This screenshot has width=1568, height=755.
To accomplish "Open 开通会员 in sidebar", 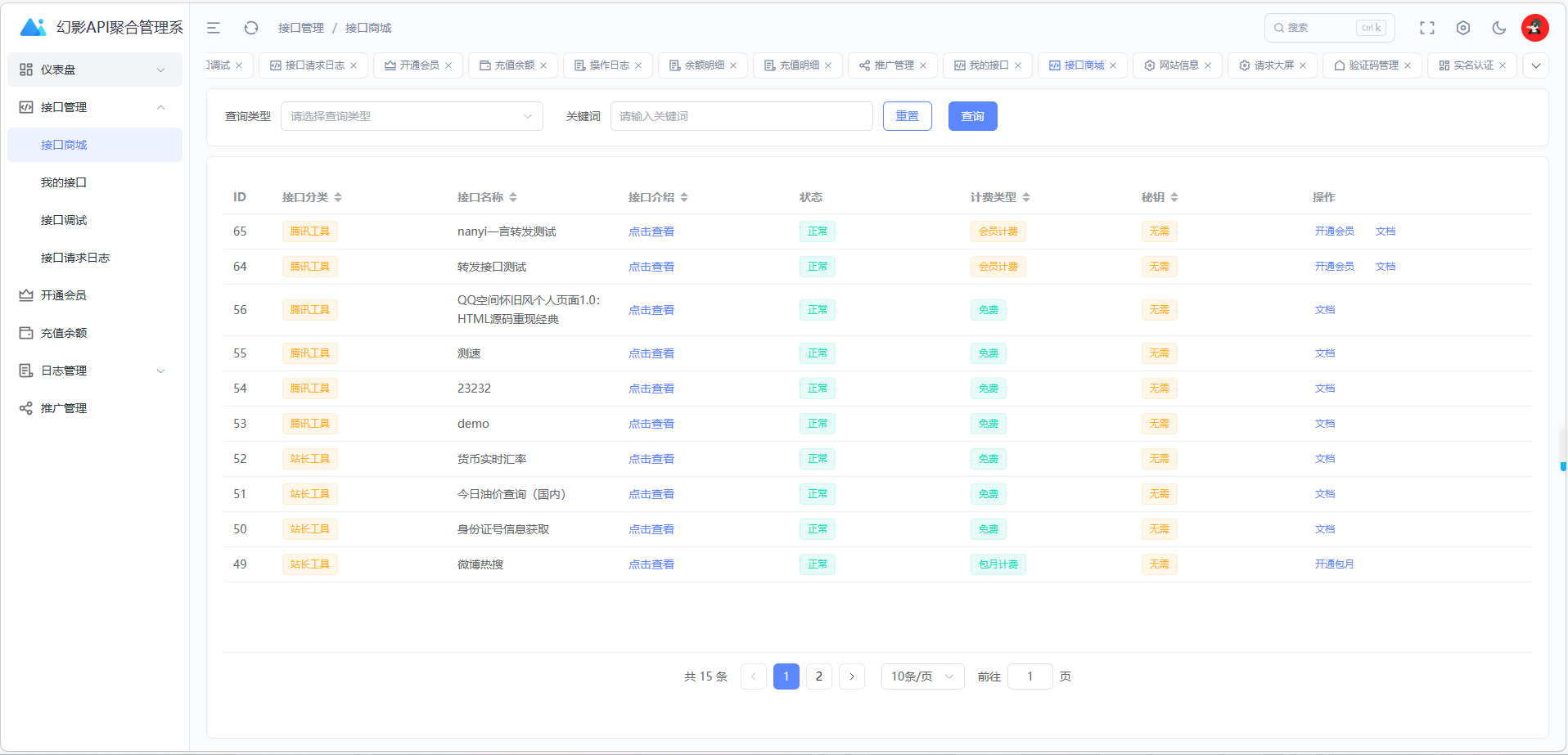I will 95,295.
